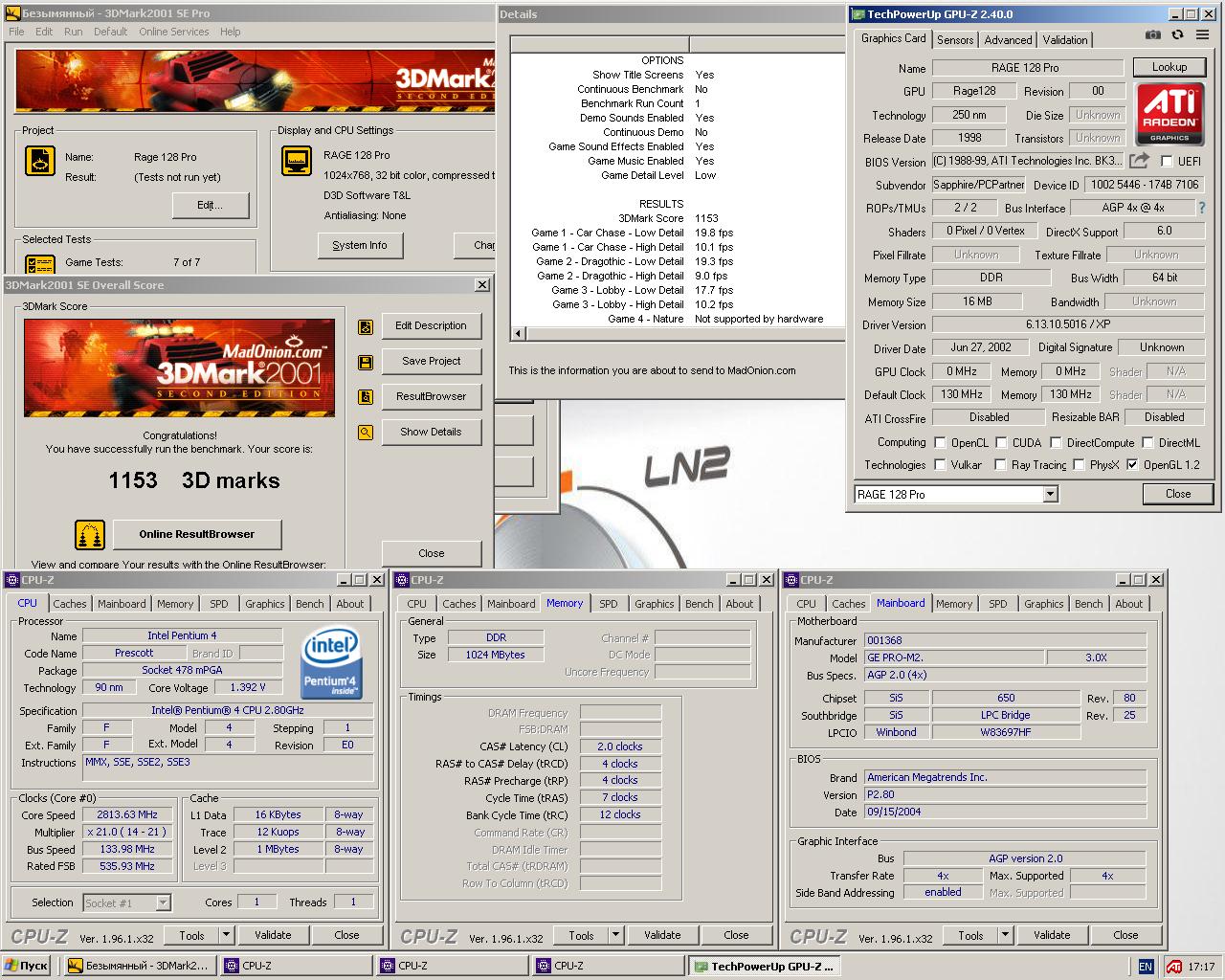Click the Edit... button in Project group

tap(211, 206)
